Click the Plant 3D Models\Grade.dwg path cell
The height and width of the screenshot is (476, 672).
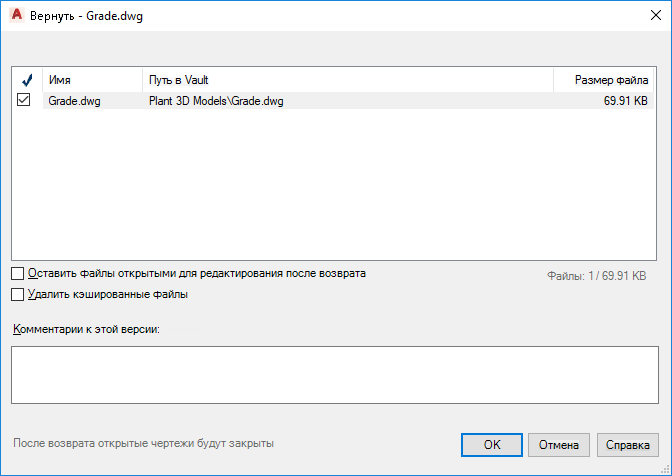click(216, 101)
